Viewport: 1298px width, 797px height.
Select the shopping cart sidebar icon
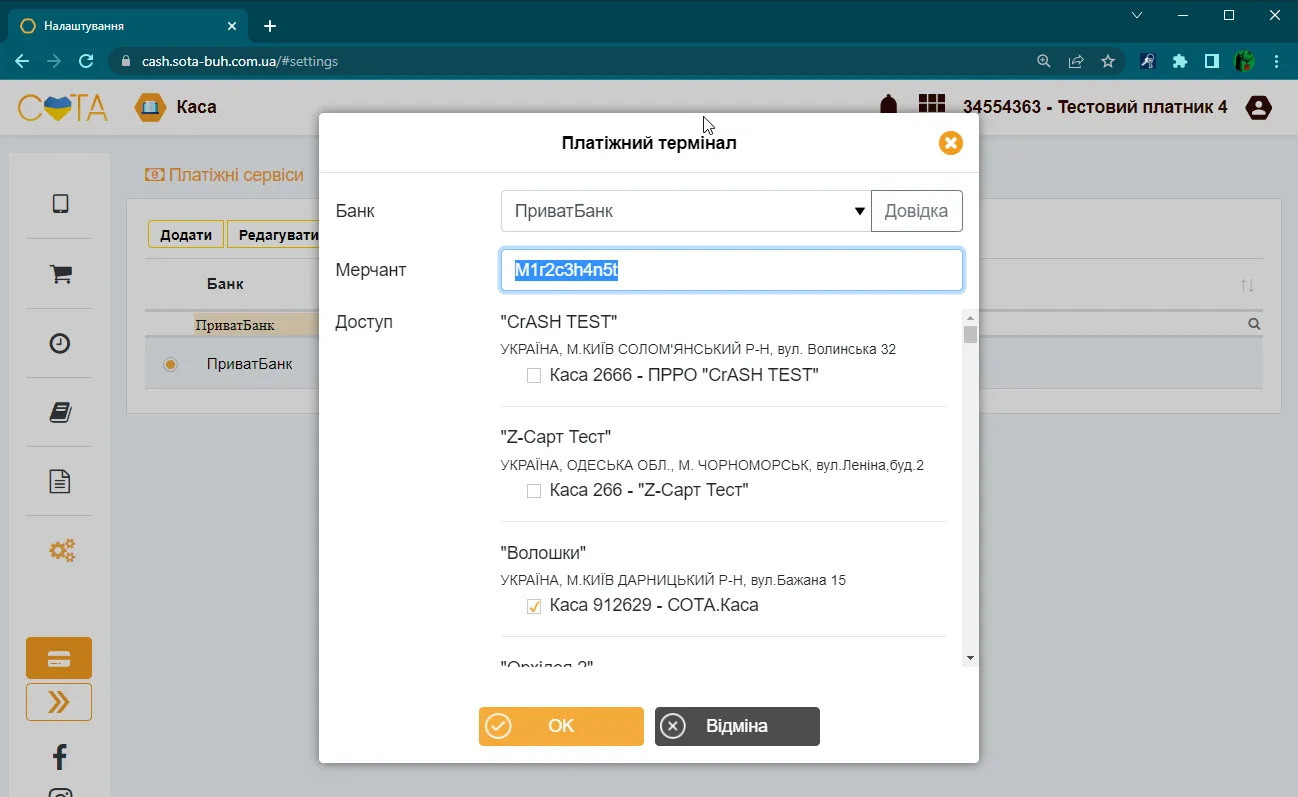(60, 273)
